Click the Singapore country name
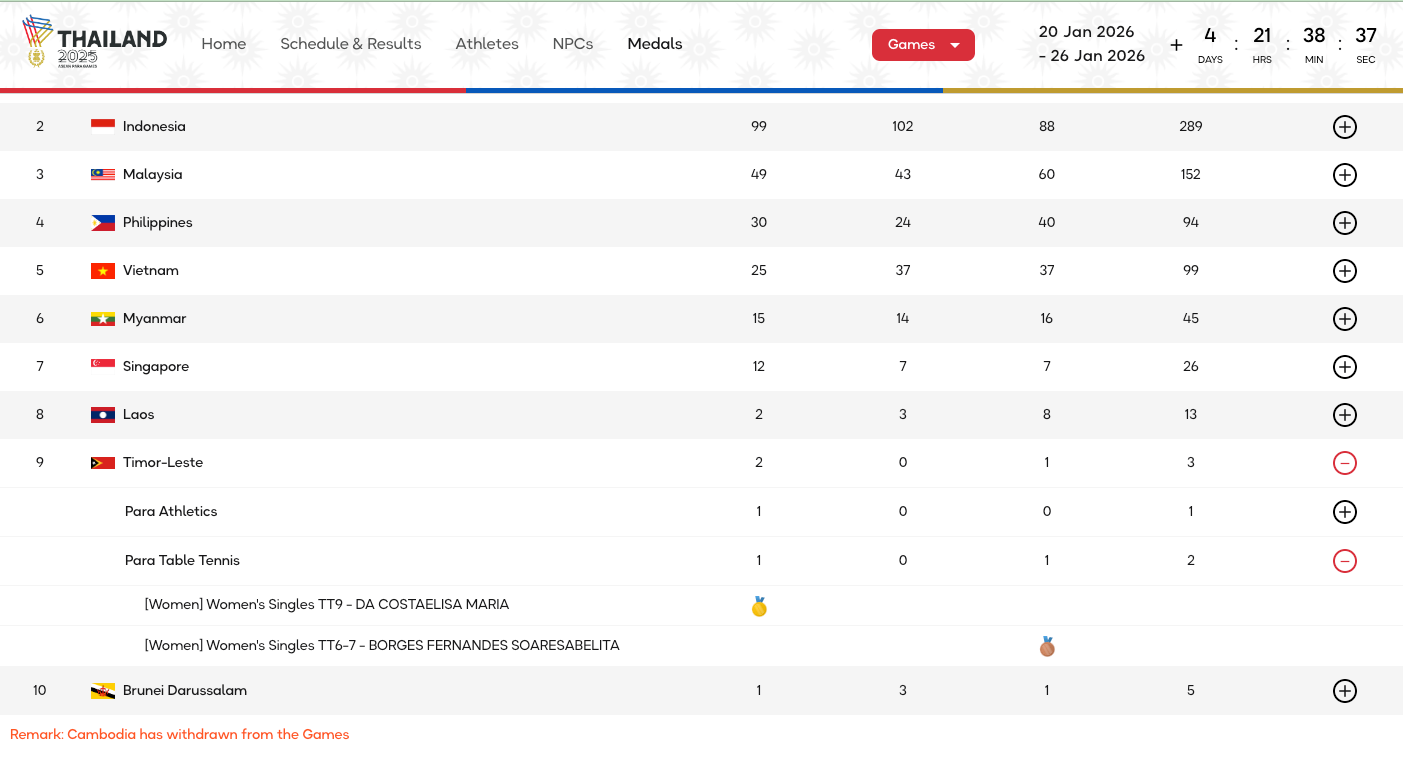Image resolution: width=1403 pixels, height=757 pixels. [156, 367]
